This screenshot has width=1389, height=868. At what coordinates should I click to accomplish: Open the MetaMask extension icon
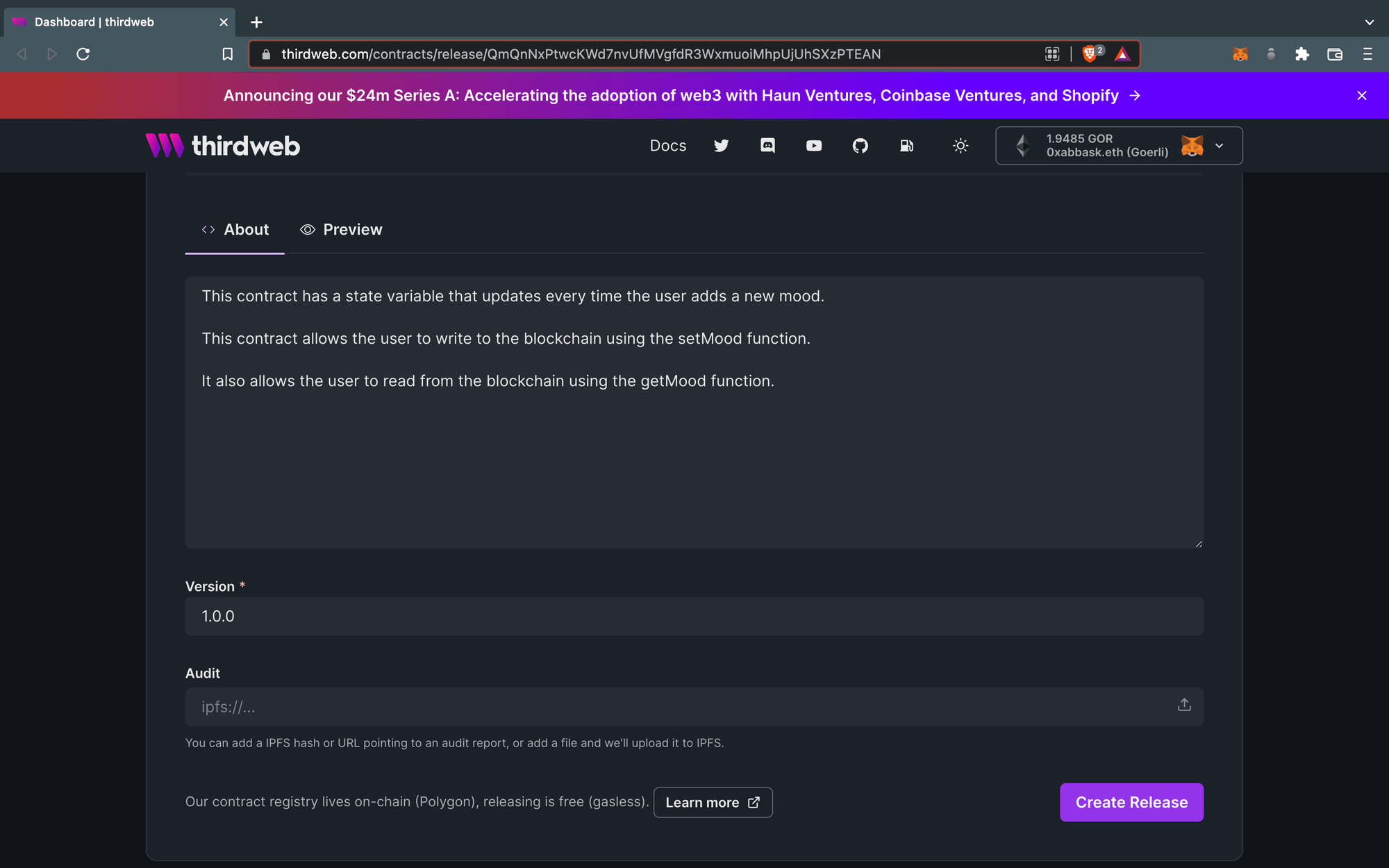[x=1240, y=54]
